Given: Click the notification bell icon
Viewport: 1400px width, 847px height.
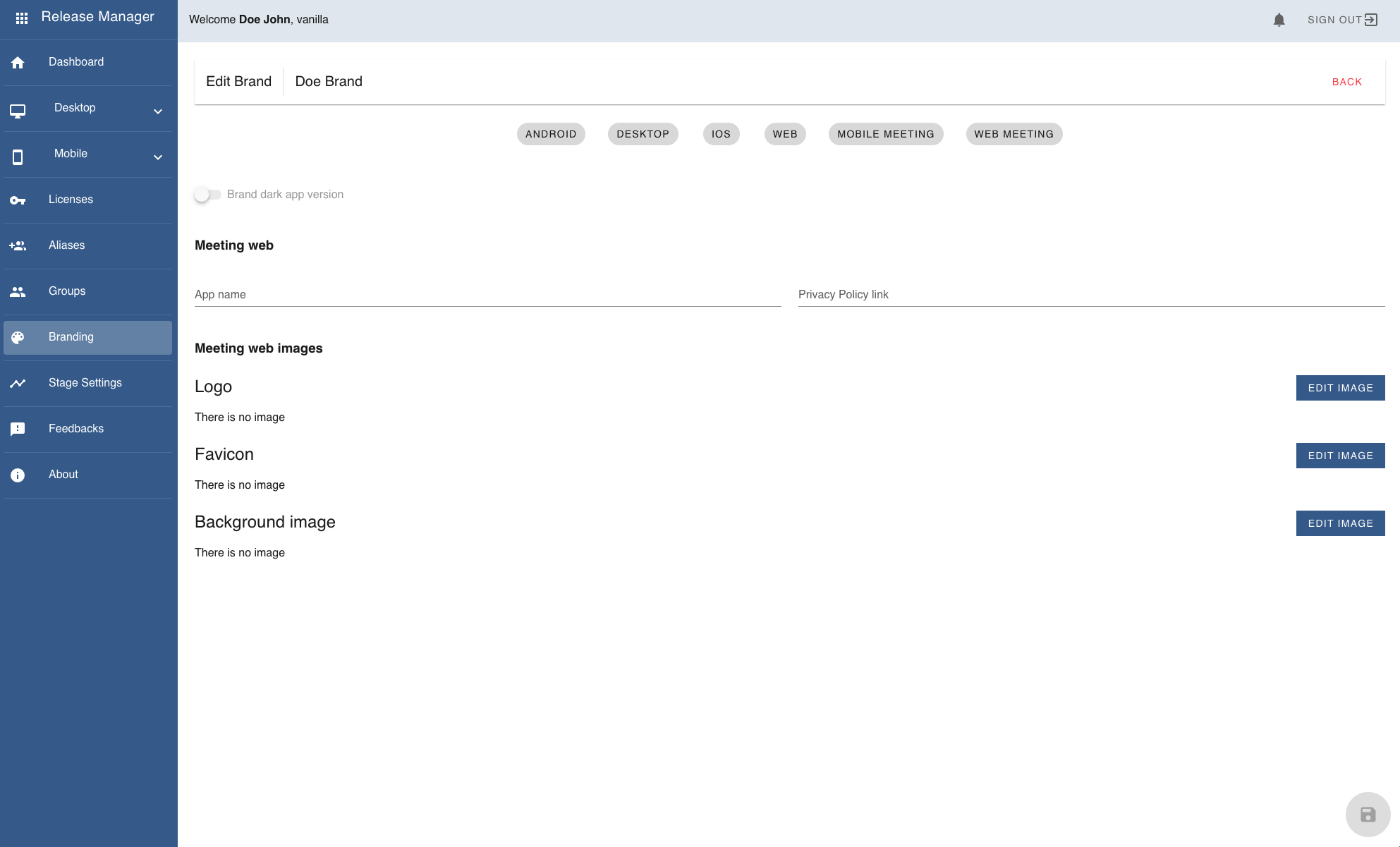Looking at the screenshot, I should (x=1279, y=19).
